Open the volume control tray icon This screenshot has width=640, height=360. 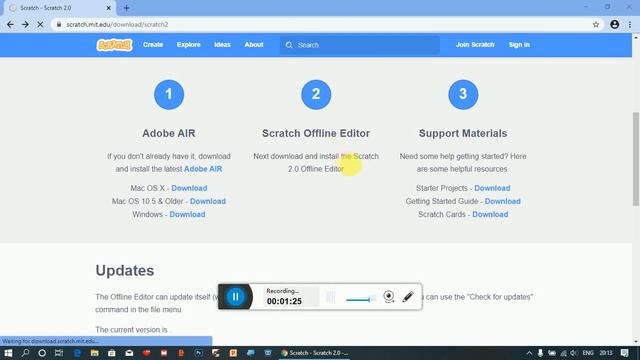pos(574,353)
